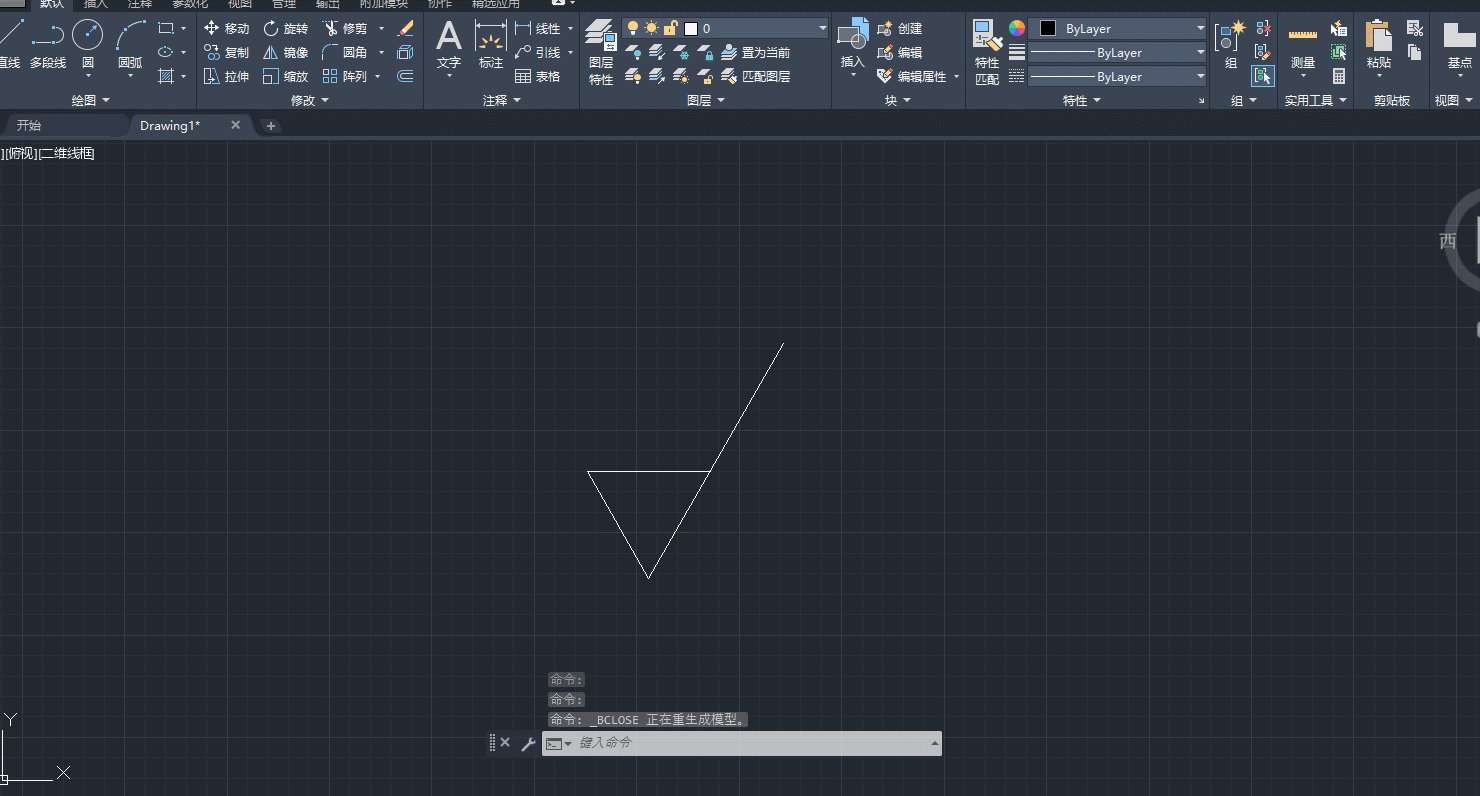Click the Leader (引线) button

tap(537, 52)
